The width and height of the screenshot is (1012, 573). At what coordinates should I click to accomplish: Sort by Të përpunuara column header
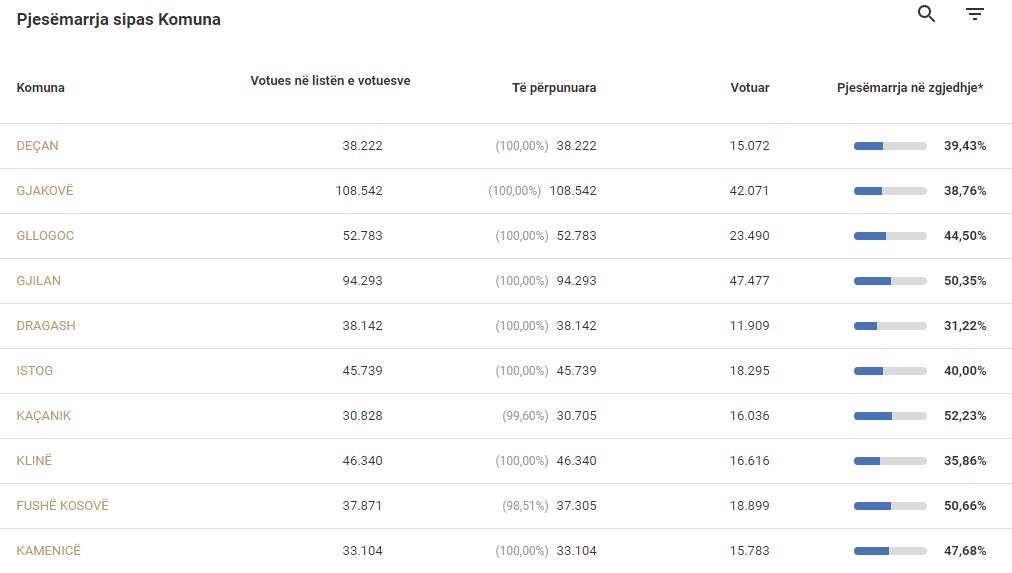click(x=554, y=88)
